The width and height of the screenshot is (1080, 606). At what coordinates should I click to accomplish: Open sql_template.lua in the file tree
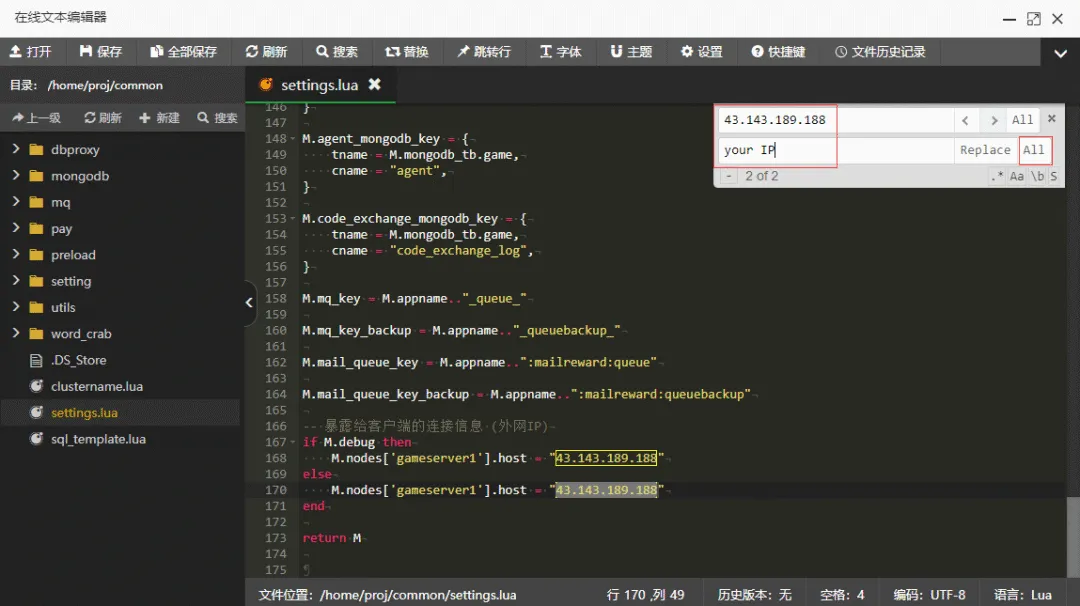(x=98, y=439)
